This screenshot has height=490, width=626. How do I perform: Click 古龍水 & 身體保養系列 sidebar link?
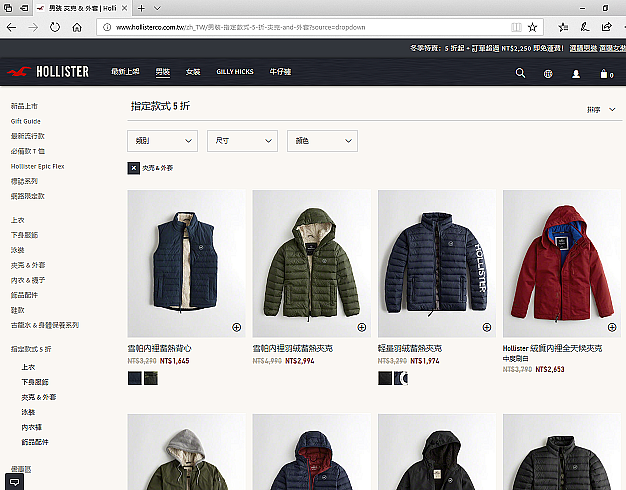pyautogui.click(x=45, y=325)
